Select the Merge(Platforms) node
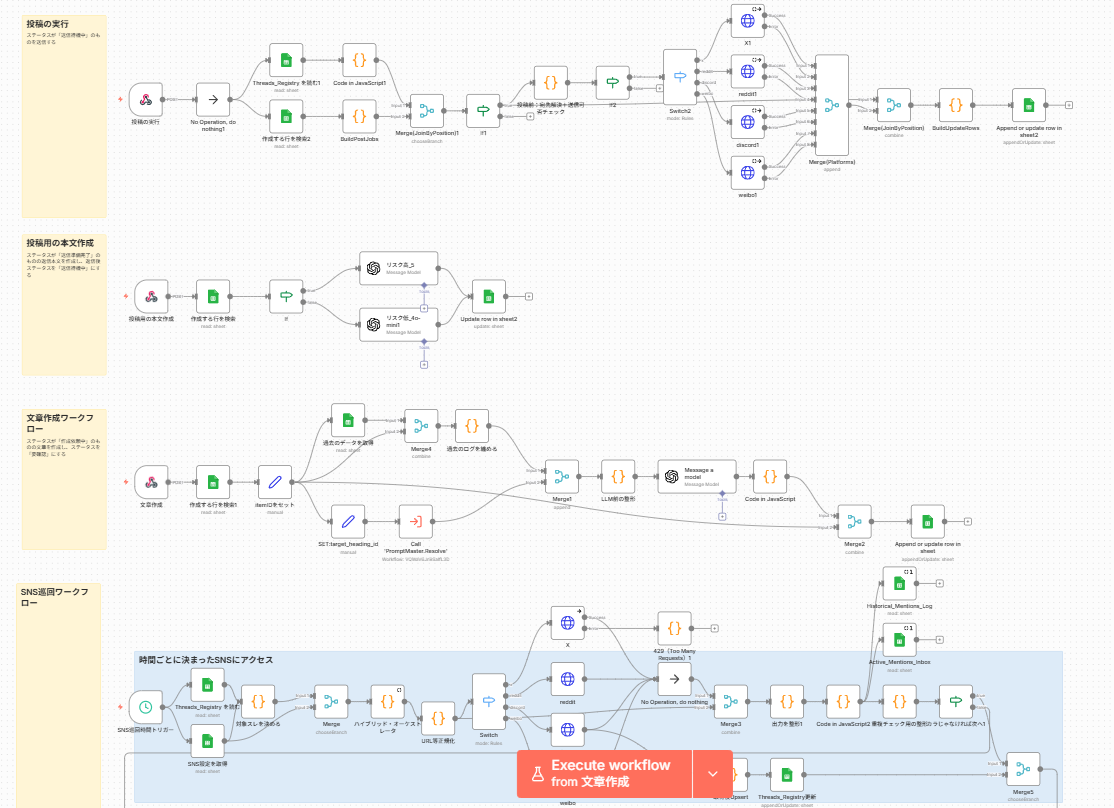Viewport: 1114px width, 808px height. coord(831,105)
